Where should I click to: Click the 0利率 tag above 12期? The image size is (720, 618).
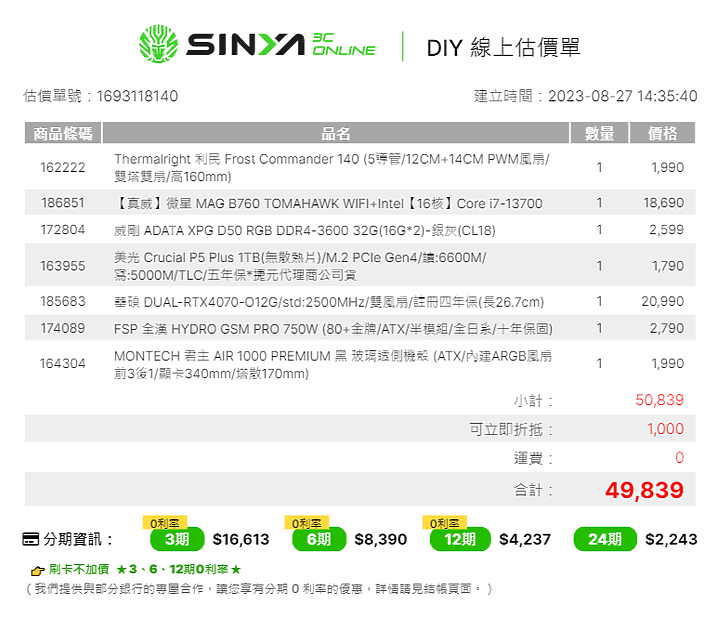(x=444, y=523)
